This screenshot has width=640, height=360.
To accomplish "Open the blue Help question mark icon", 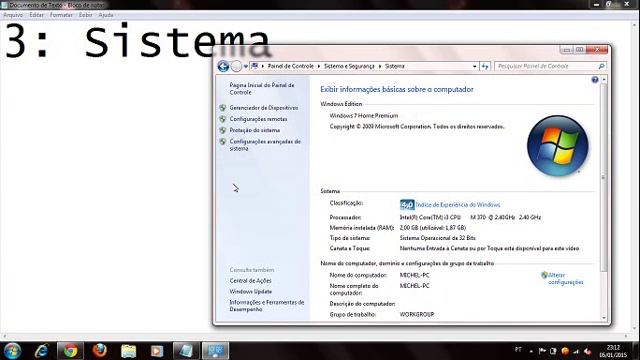I will tap(595, 80).
